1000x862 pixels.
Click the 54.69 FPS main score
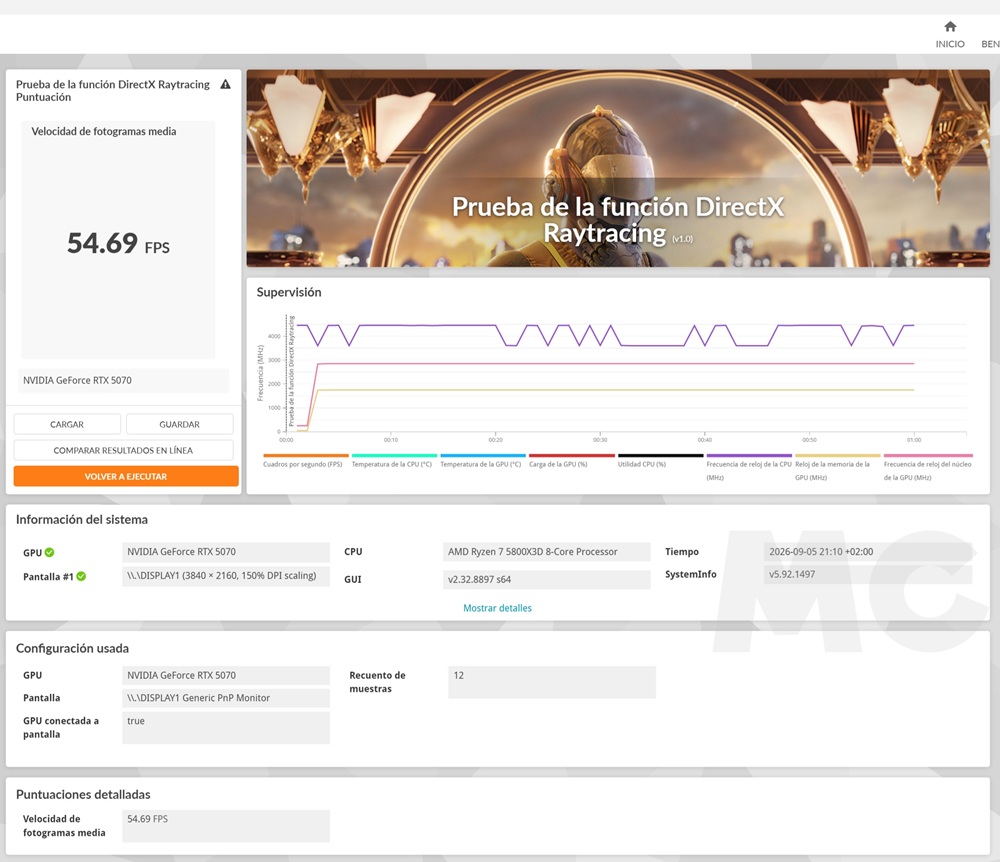(118, 244)
